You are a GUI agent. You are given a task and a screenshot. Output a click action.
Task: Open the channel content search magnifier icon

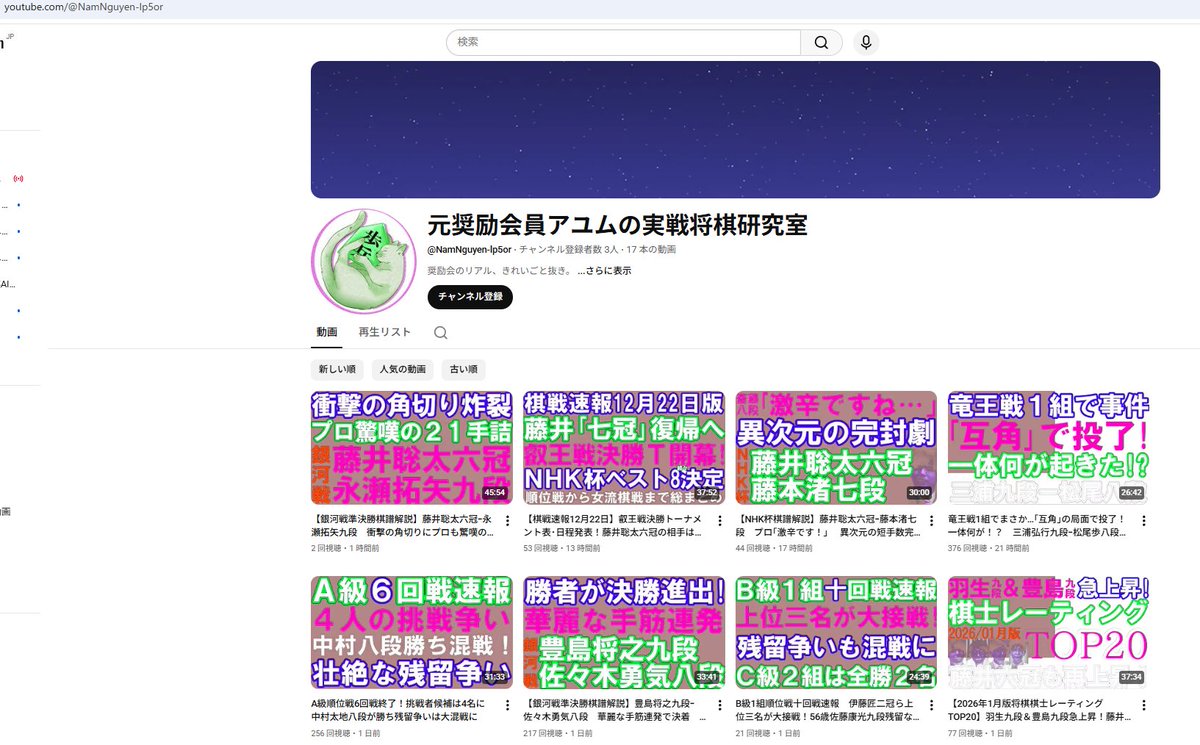point(440,331)
